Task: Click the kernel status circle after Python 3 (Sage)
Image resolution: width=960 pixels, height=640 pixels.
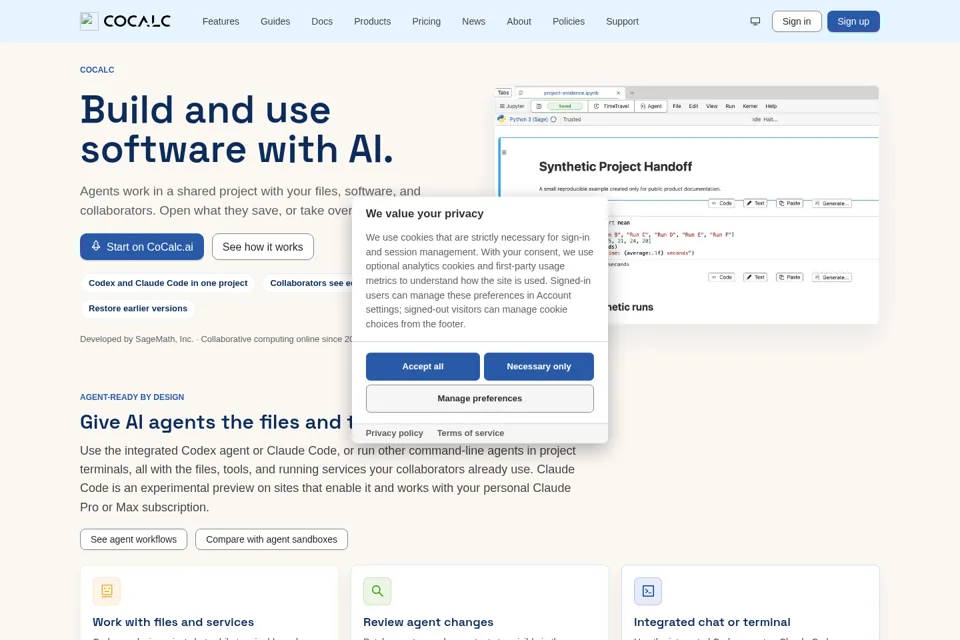Action: [x=553, y=119]
